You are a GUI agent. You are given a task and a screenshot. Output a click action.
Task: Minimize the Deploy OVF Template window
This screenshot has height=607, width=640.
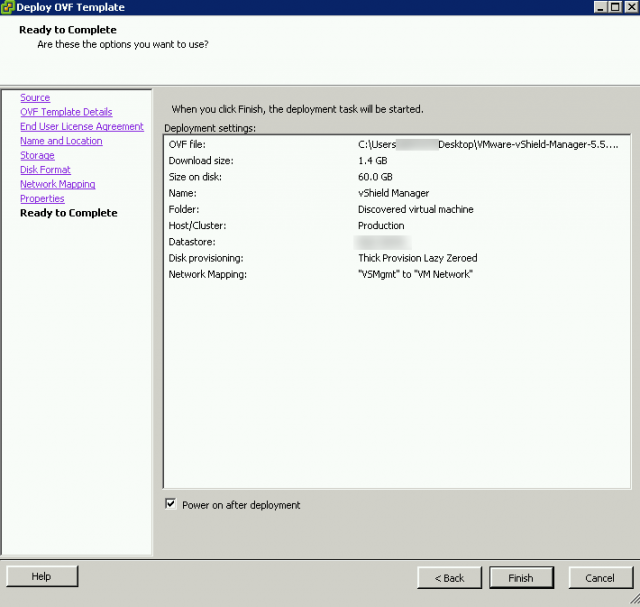point(600,7)
